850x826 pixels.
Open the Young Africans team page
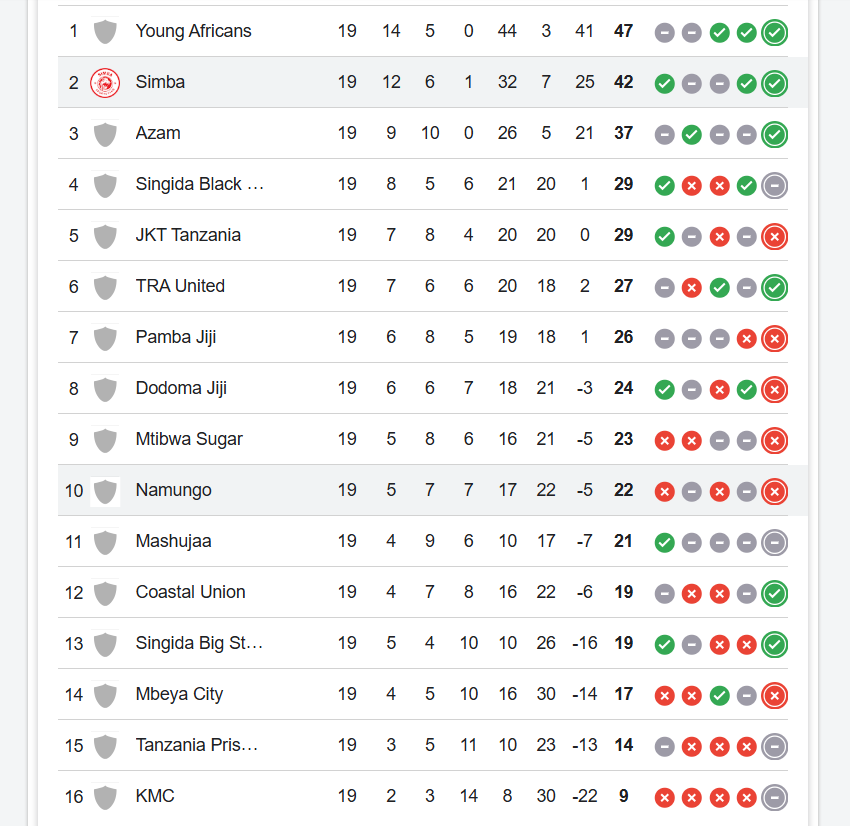193,31
